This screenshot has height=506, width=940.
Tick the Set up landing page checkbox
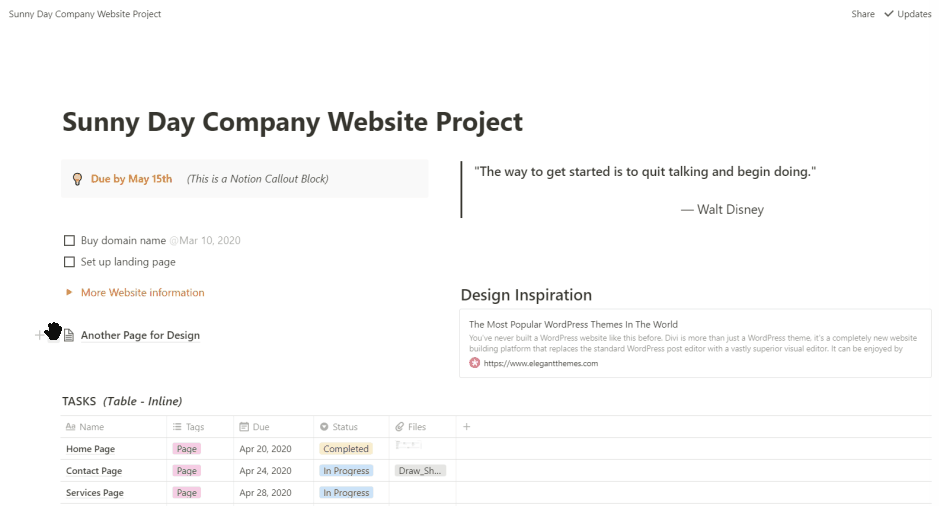69,262
